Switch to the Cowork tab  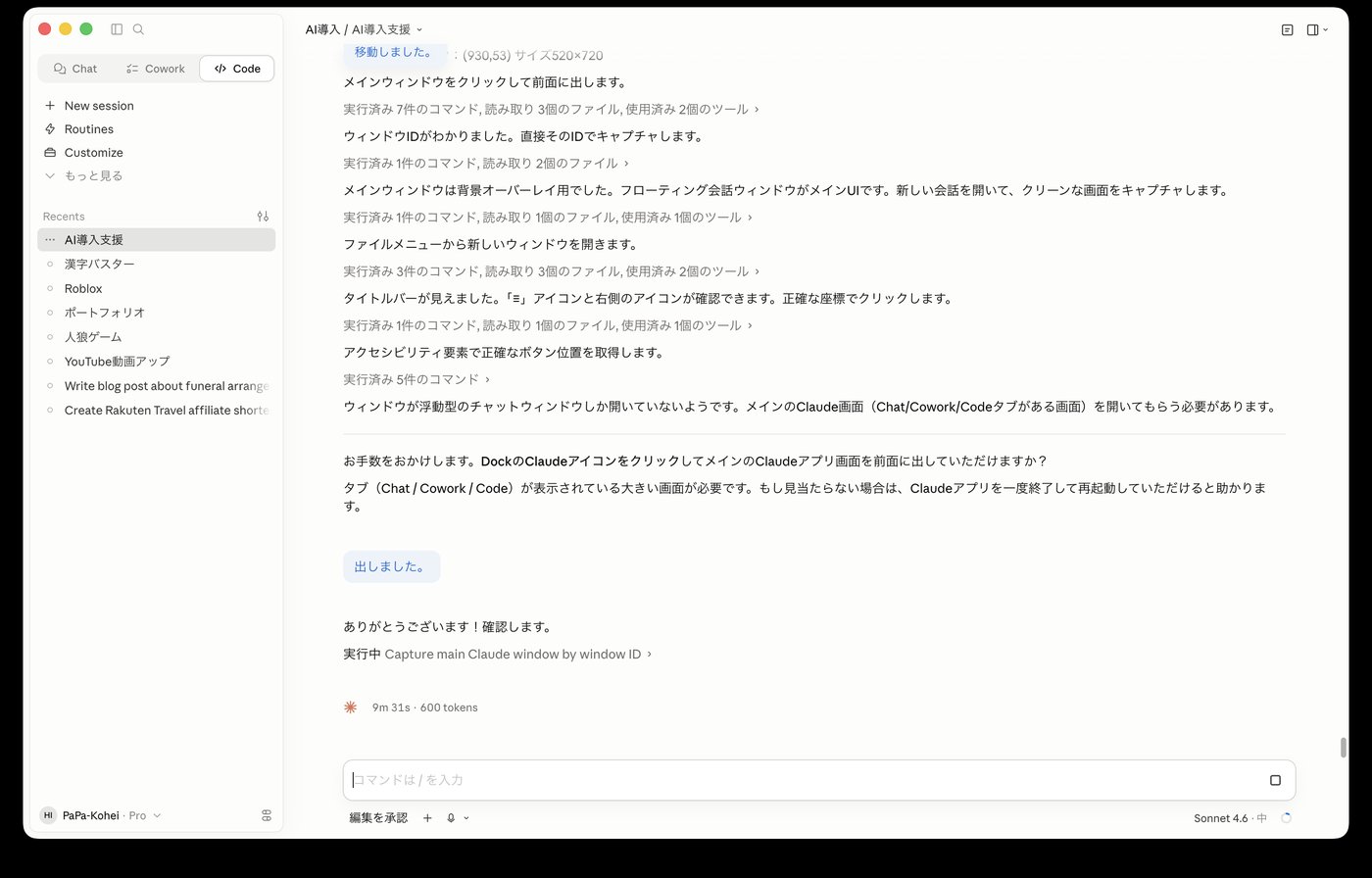[155, 69]
